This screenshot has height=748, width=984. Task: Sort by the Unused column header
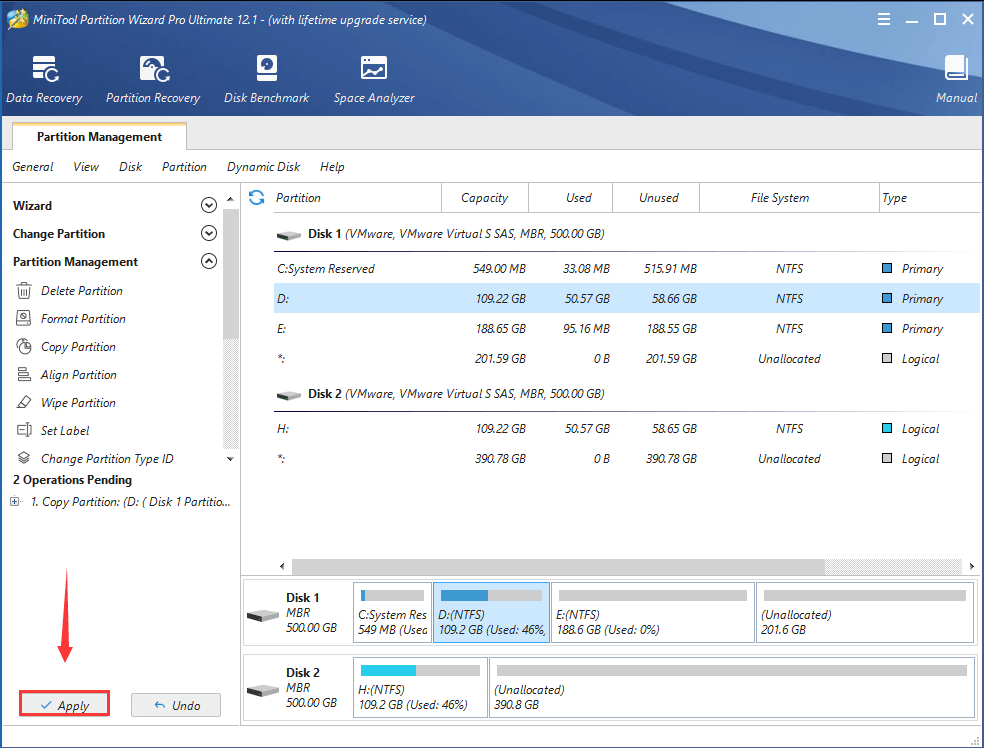pos(656,198)
